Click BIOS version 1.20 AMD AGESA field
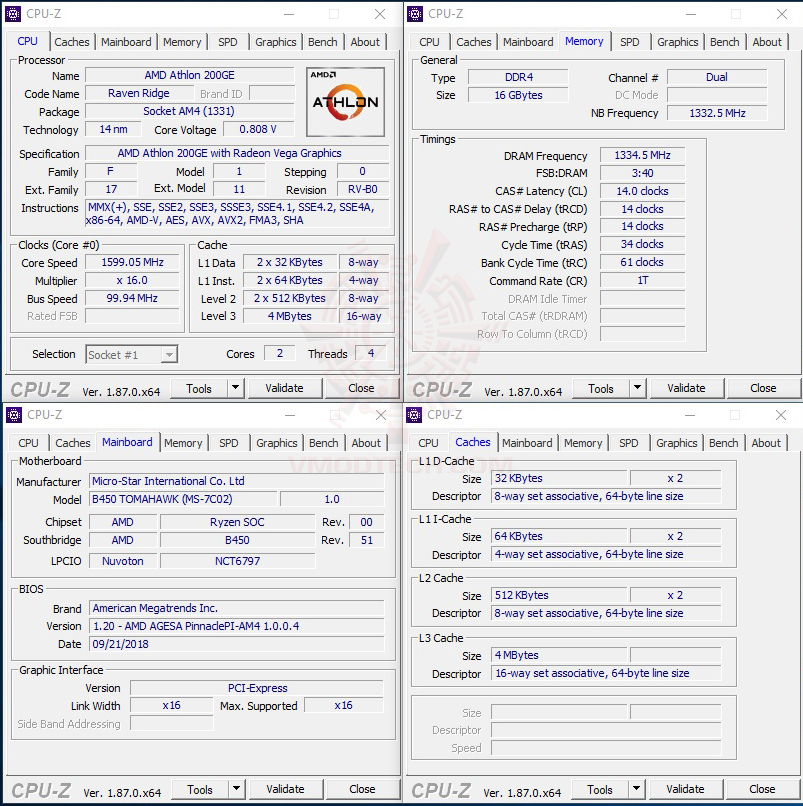 [236, 626]
